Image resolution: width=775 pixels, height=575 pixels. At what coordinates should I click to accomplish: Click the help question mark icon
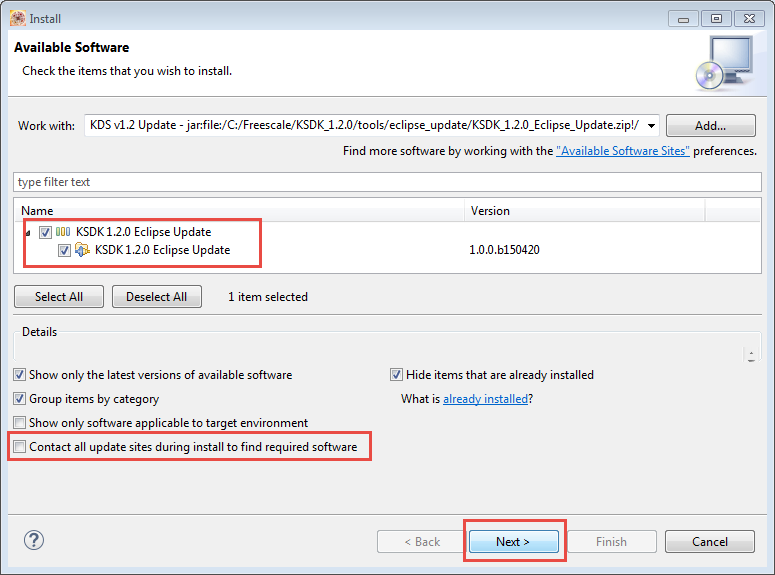point(33,540)
